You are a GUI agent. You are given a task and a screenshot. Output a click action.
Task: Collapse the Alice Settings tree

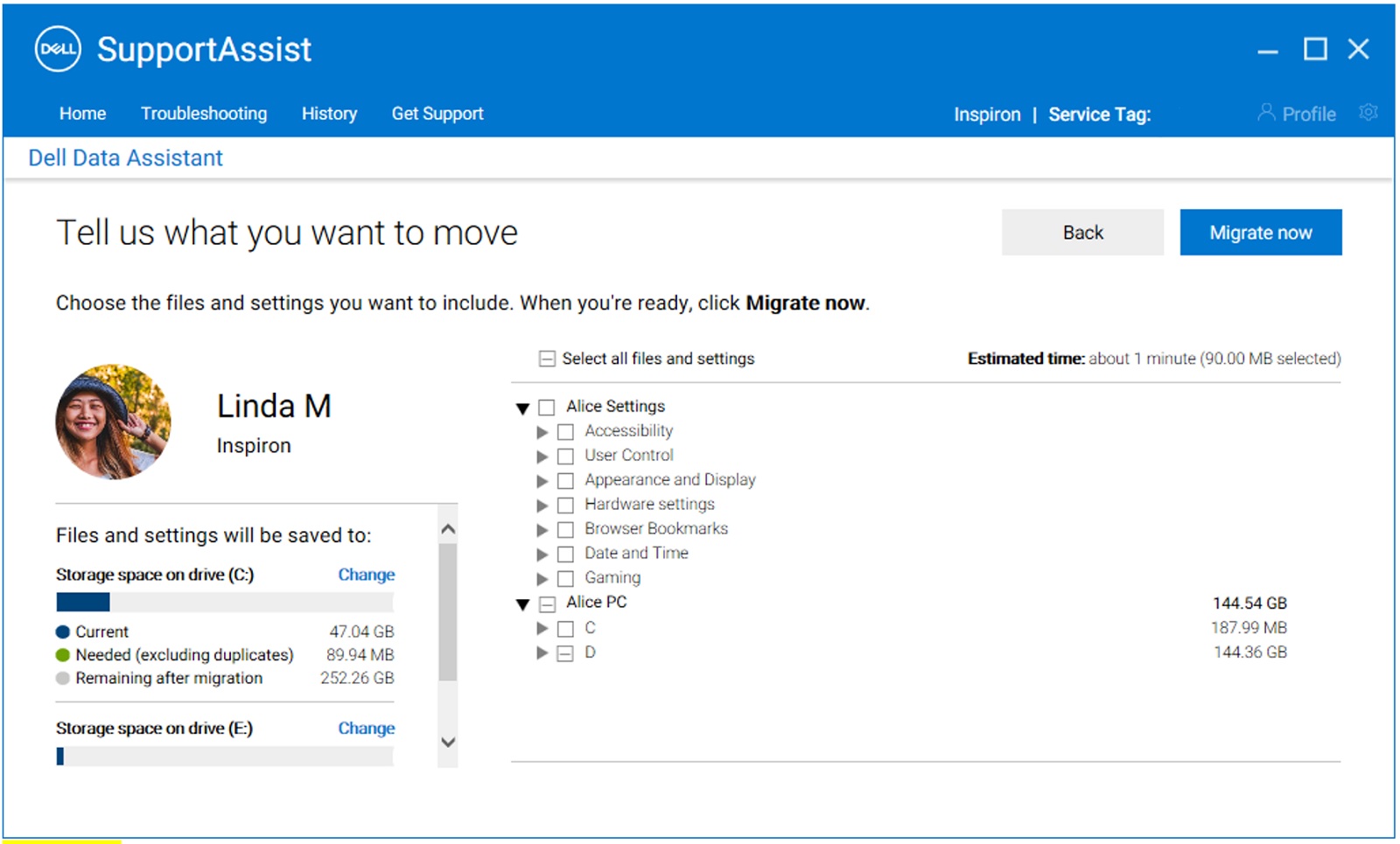(x=523, y=407)
